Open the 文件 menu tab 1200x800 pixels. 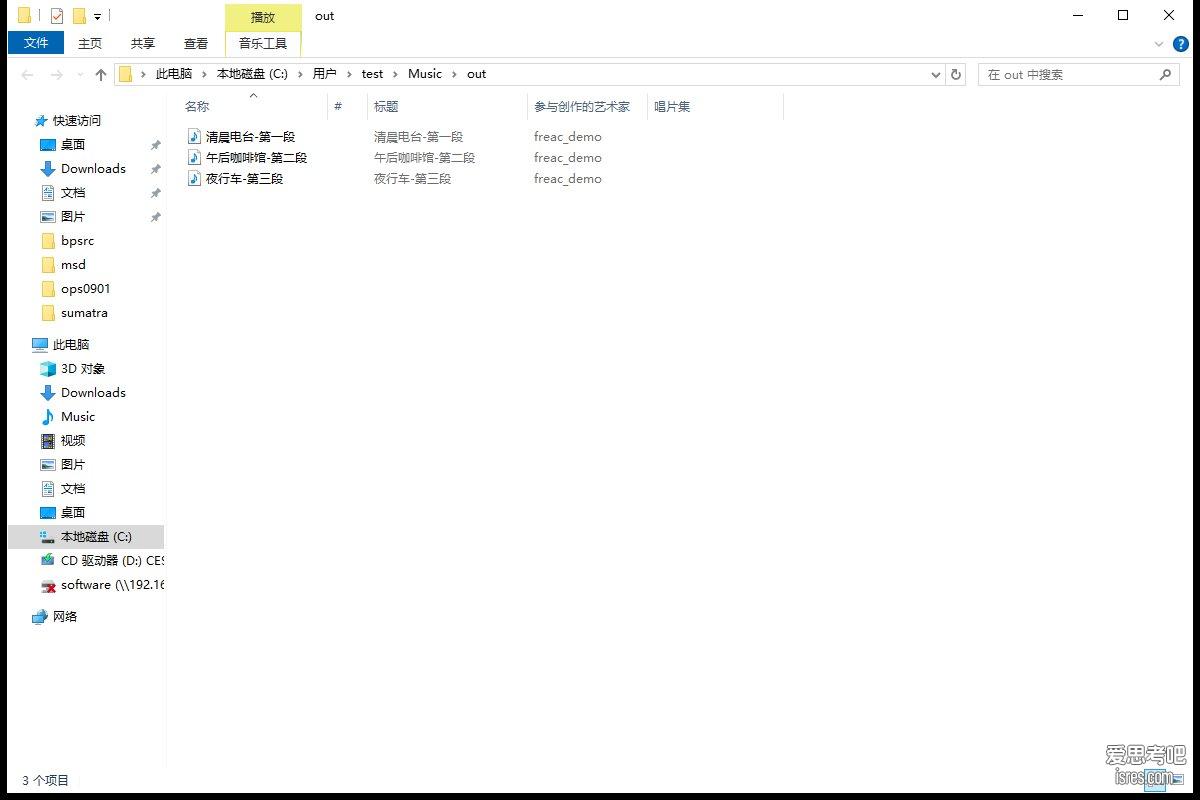[x=36, y=43]
